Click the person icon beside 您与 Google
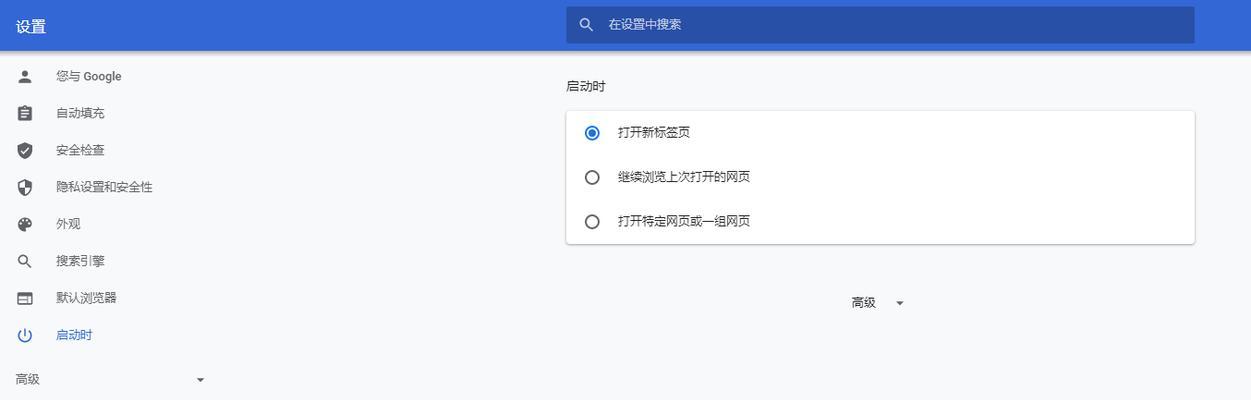 point(25,77)
